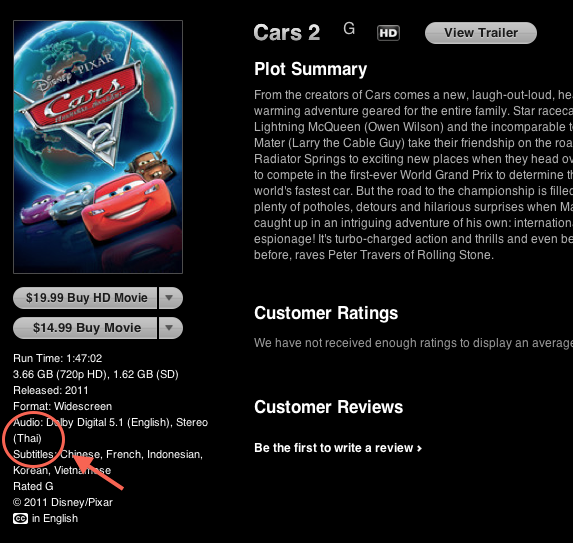
Task: Expand the dropdown arrow beside Buy HD Movie
Action: pyautogui.click(x=170, y=298)
